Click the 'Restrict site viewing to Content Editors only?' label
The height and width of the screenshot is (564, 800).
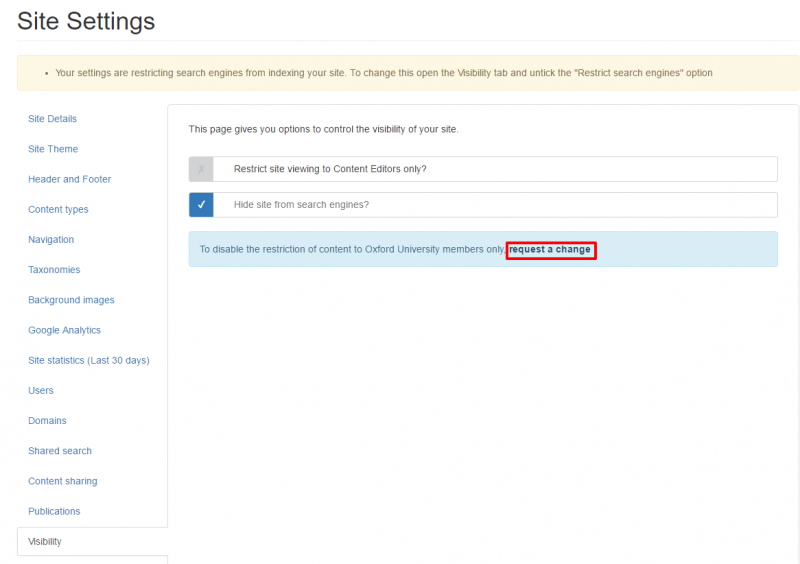[330, 169]
